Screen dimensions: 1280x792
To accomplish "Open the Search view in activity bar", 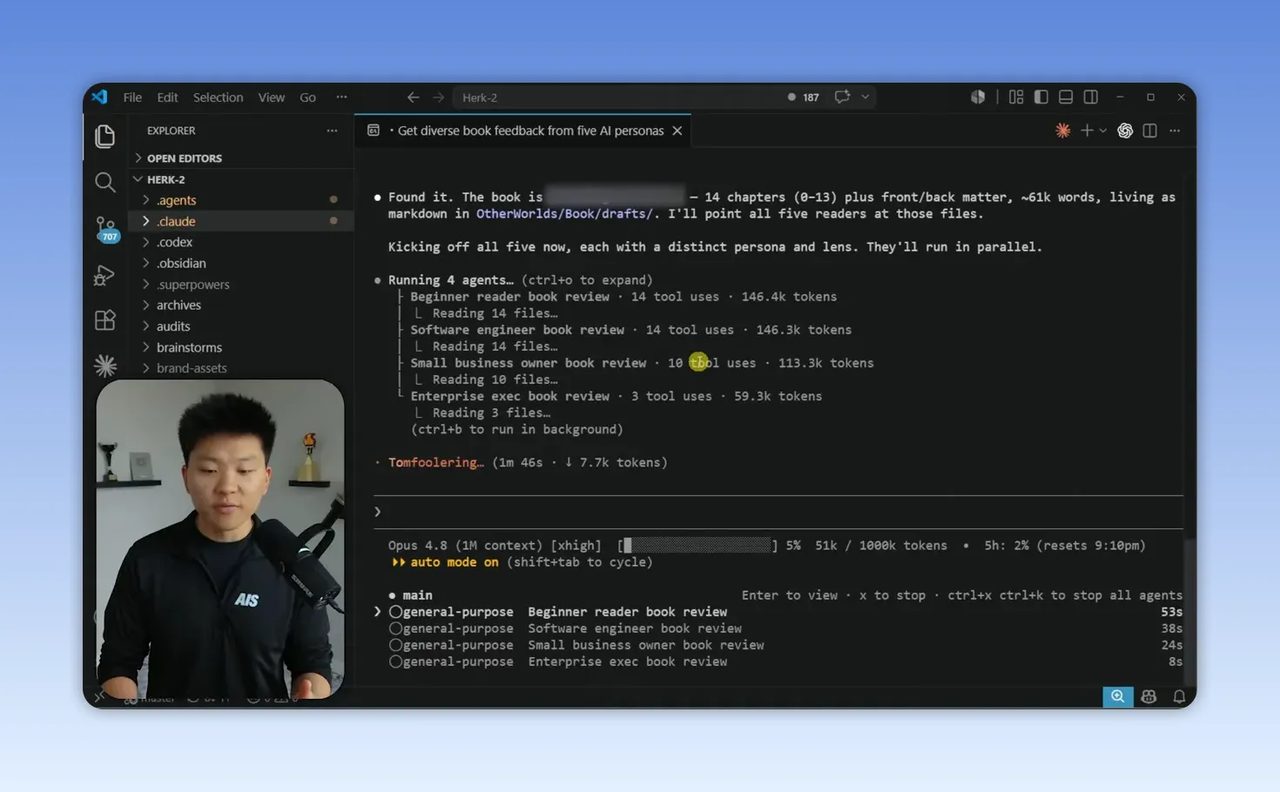I will pos(105,182).
